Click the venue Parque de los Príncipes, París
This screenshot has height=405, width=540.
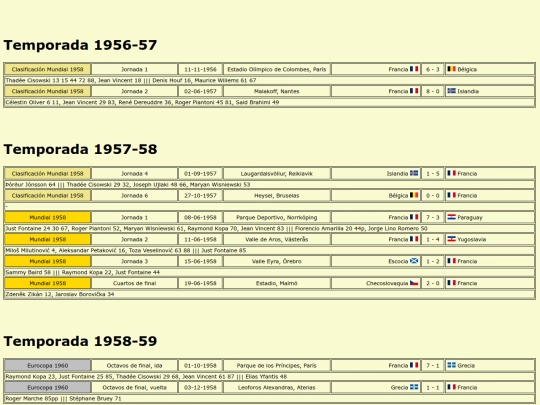pos(277,366)
